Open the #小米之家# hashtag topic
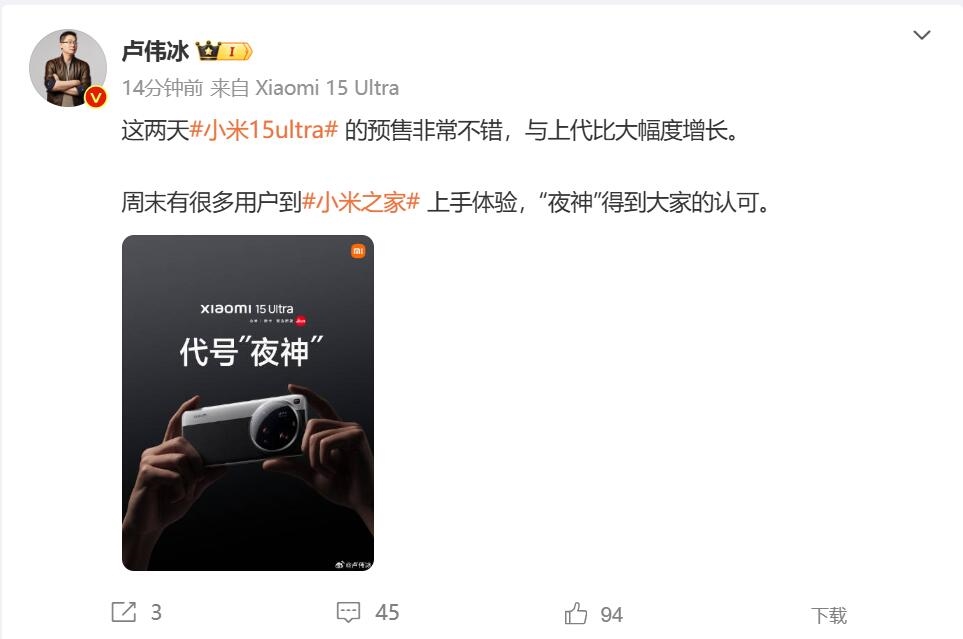The width and height of the screenshot is (963, 639). tap(361, 202)
